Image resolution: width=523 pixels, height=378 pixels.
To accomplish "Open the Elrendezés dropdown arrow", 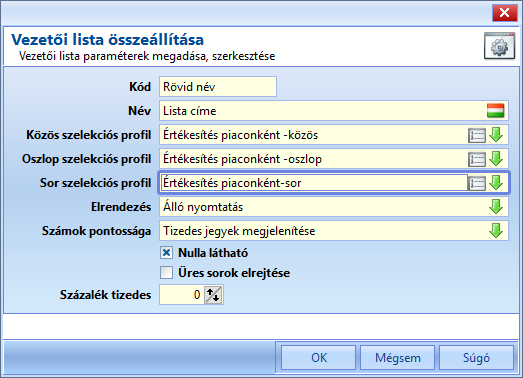I will point(496,207).
